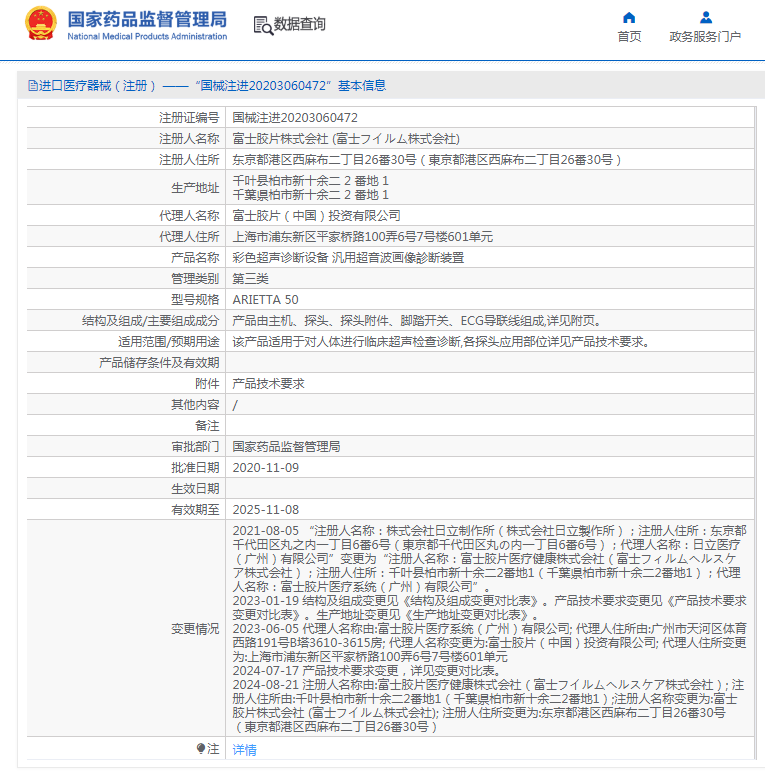Click the 变更情况 row label
This screenshot has height=776, width=765.
195,629
